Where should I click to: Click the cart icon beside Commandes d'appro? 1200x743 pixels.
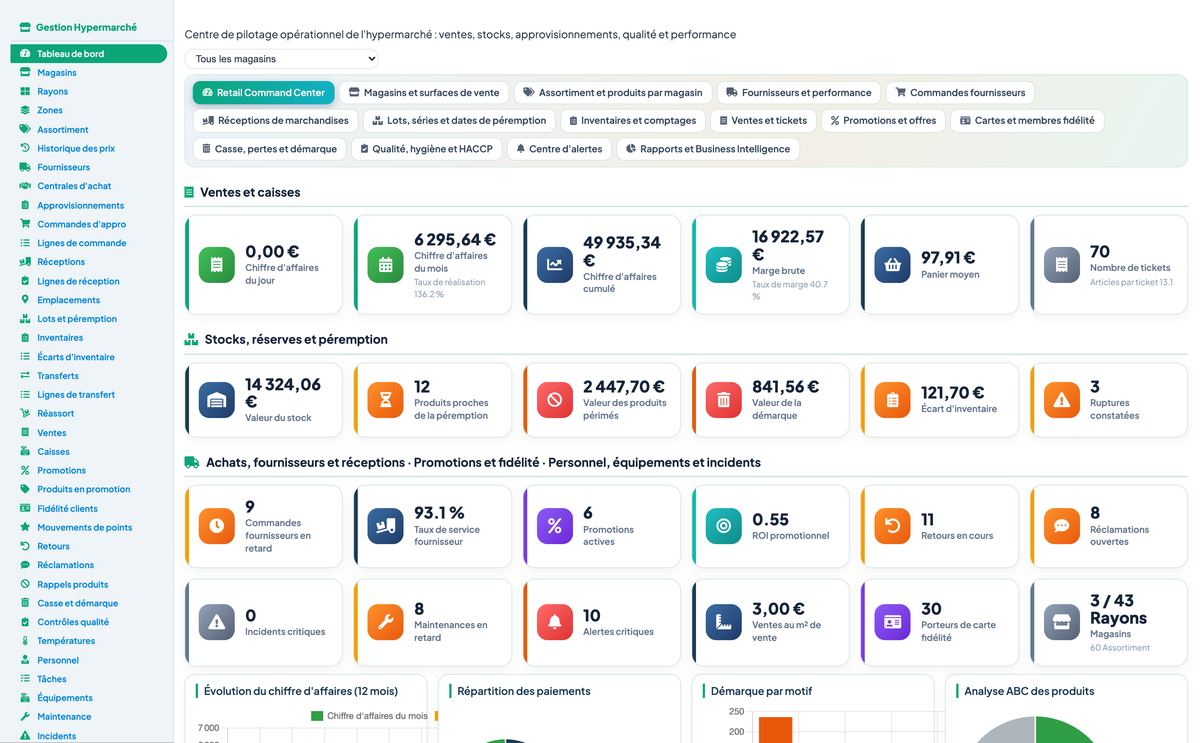25,224
